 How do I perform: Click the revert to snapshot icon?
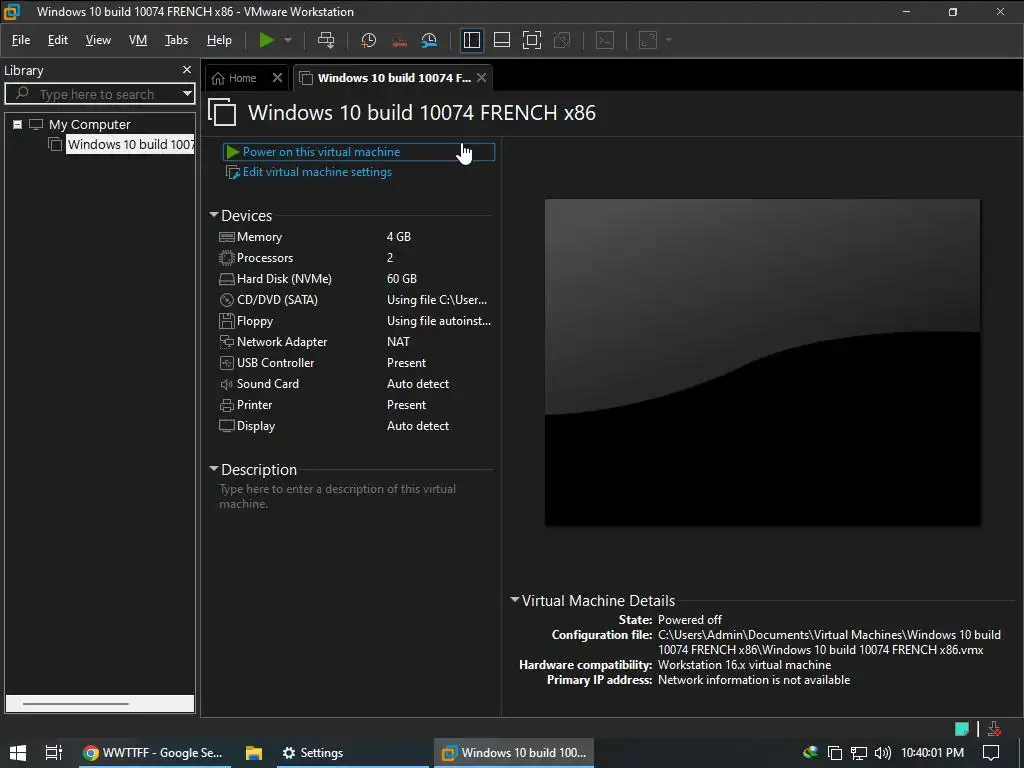click(399, 40)
